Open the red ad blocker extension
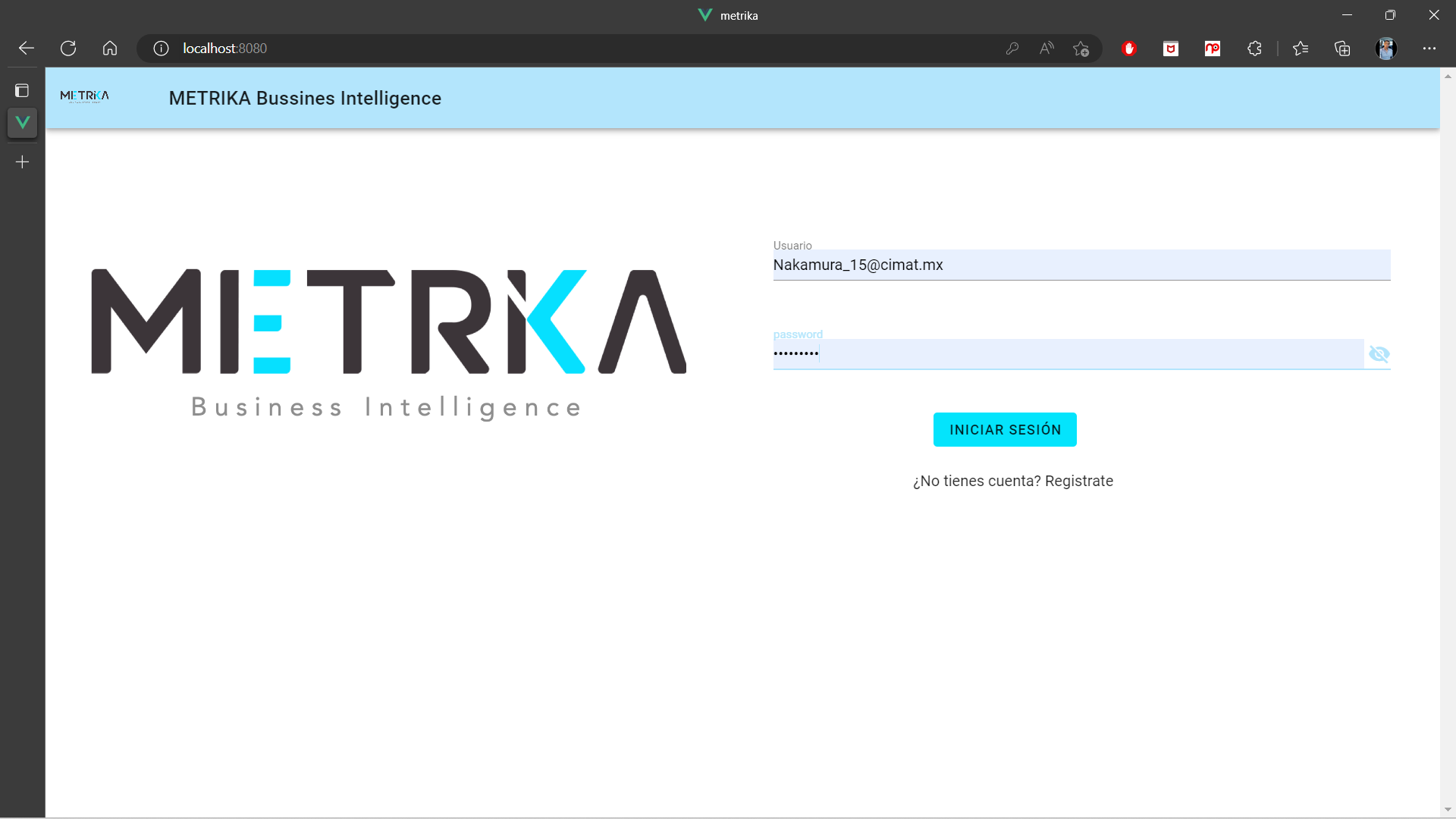This screenshot has height=819, width=1456. pos(1129,48)
